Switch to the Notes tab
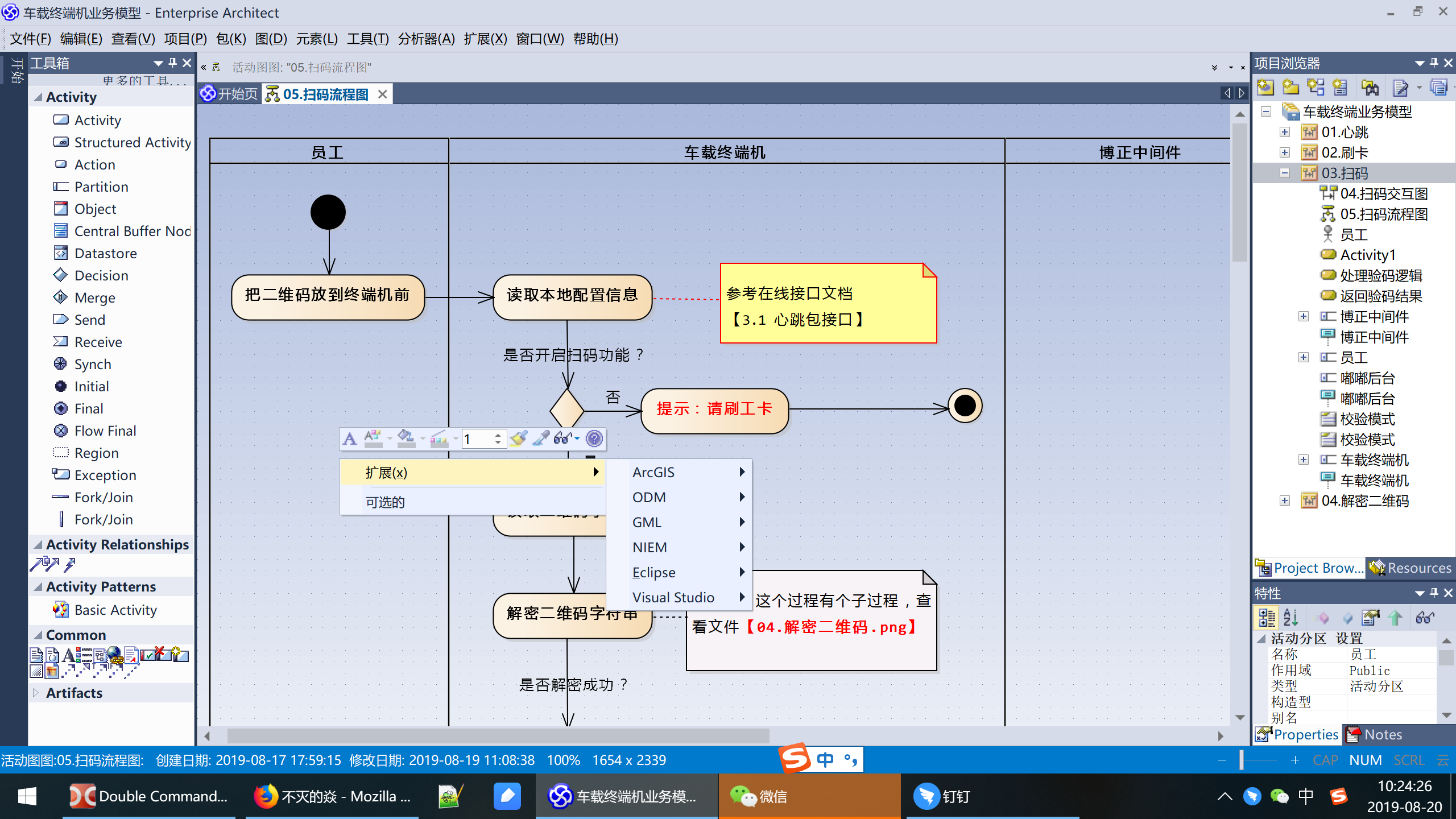 pyautogui.click(x=1374, y=734)
